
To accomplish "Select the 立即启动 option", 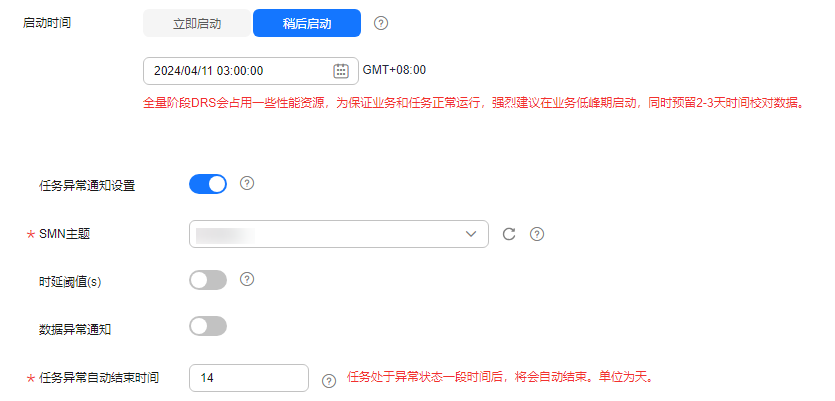I will click(197, 23).
